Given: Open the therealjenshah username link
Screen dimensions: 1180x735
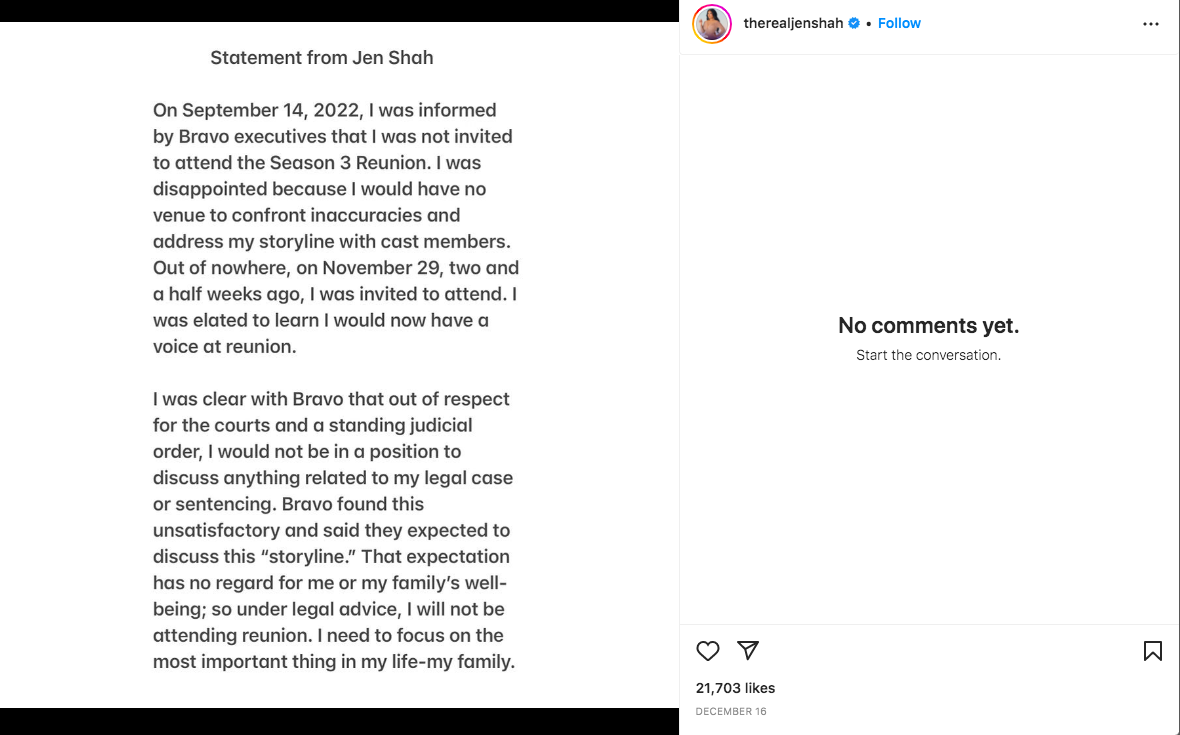Looking at the screenshot, I should point(793,23).
